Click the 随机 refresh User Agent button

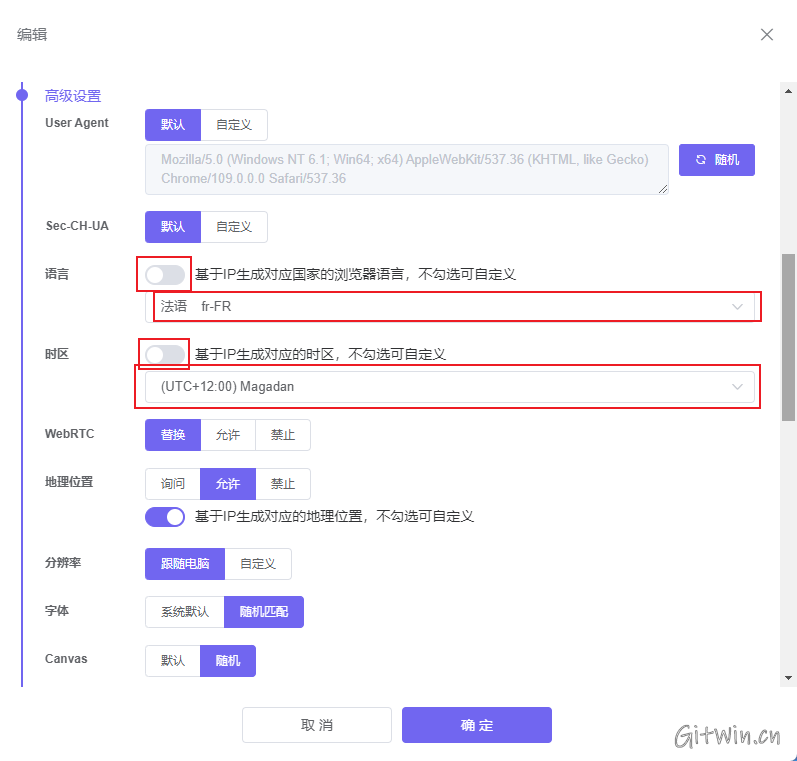coord(716,160)
